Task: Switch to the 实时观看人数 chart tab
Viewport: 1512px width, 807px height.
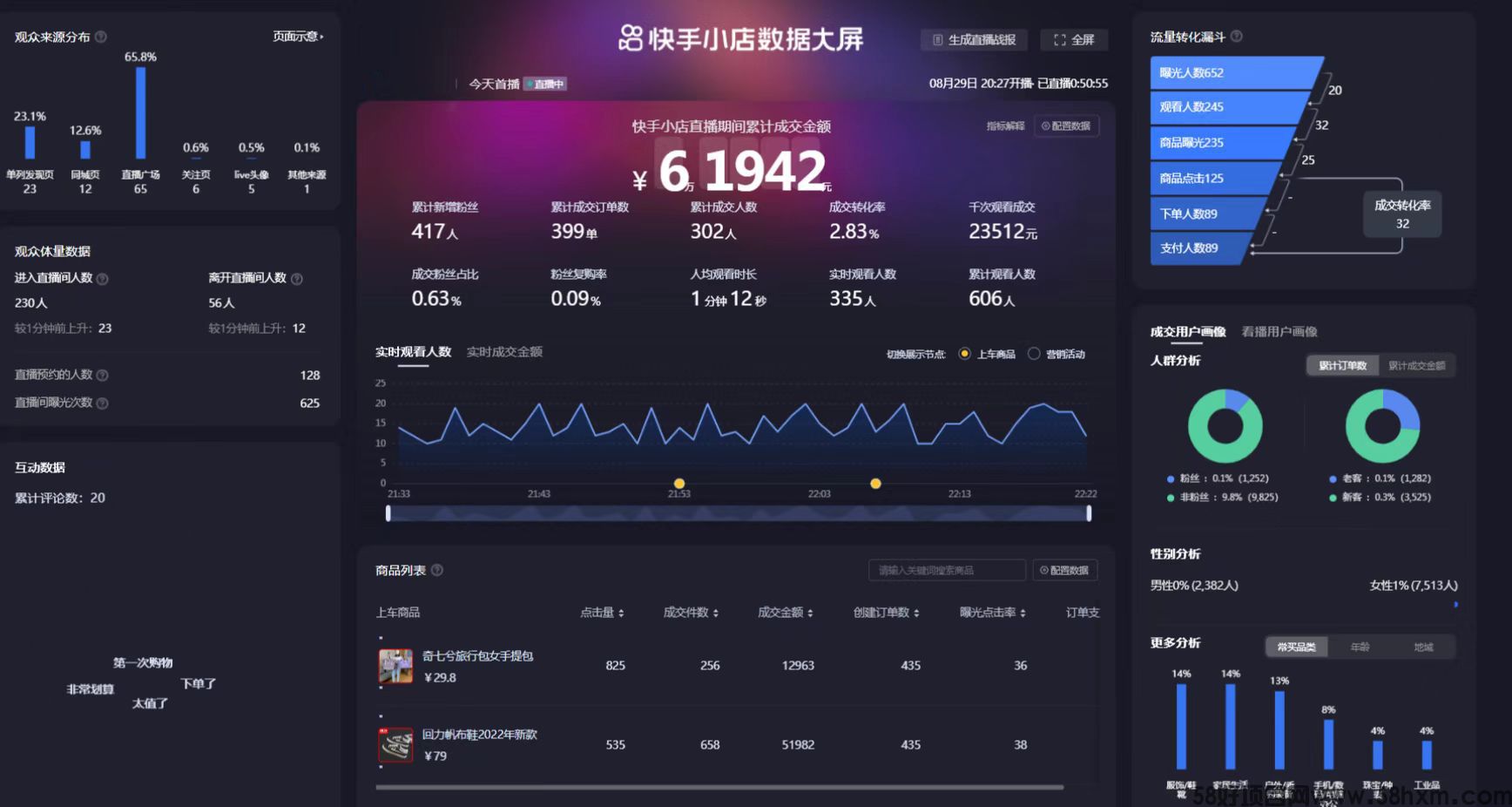Action: 413,352
